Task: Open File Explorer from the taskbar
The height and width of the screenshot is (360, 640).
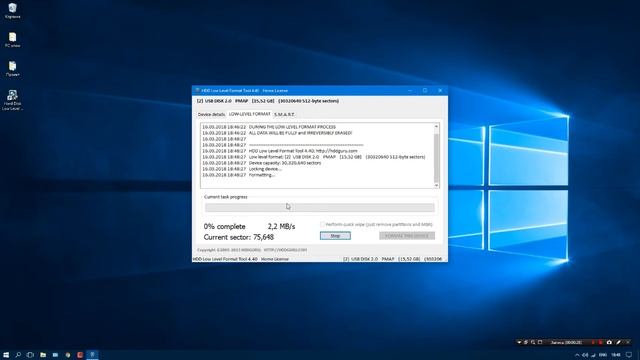Action: [x=43, y=355]
